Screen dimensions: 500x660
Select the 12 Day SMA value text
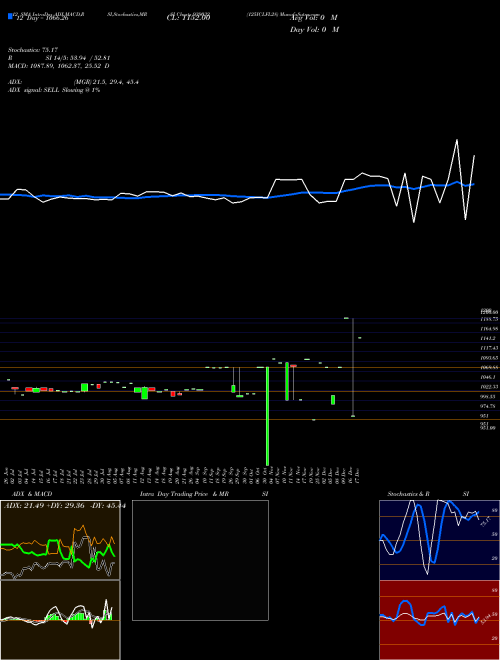[42, 18]
